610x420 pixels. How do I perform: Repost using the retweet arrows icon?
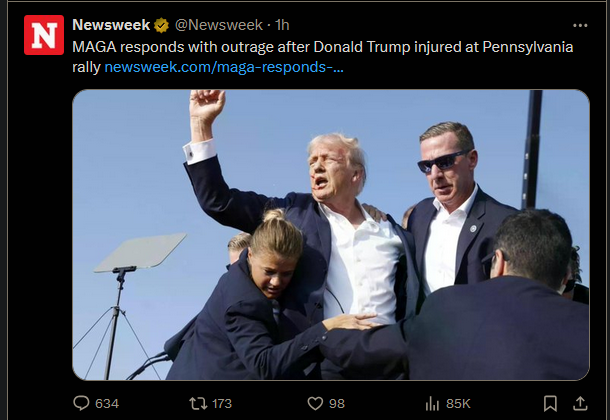pyautogui.click(x=198, y=404)
